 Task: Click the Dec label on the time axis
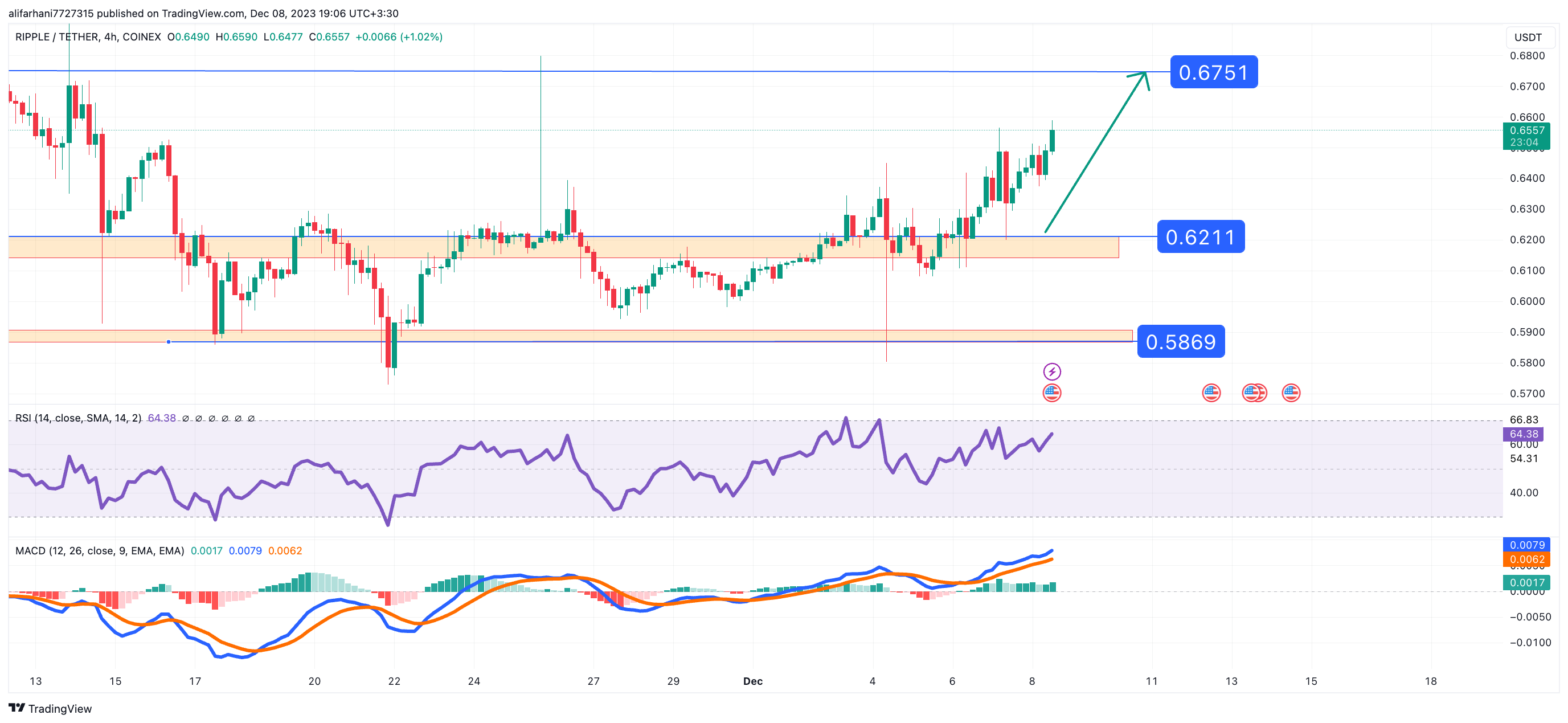point(752,681)
